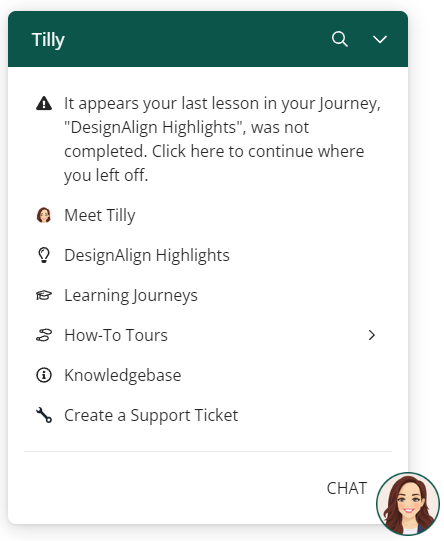Click the CHAT label

point(347,489)
